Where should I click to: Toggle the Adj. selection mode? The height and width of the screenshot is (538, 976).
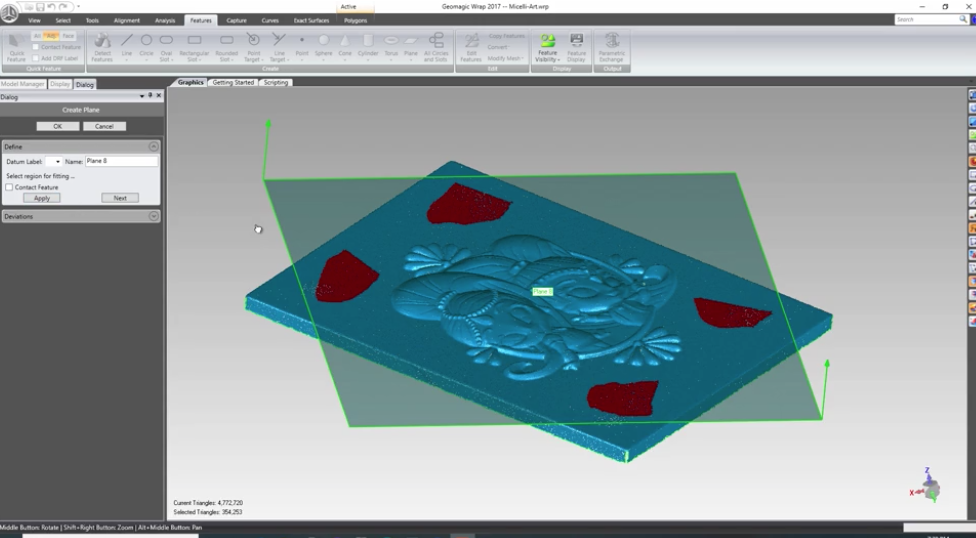(52, 36)
